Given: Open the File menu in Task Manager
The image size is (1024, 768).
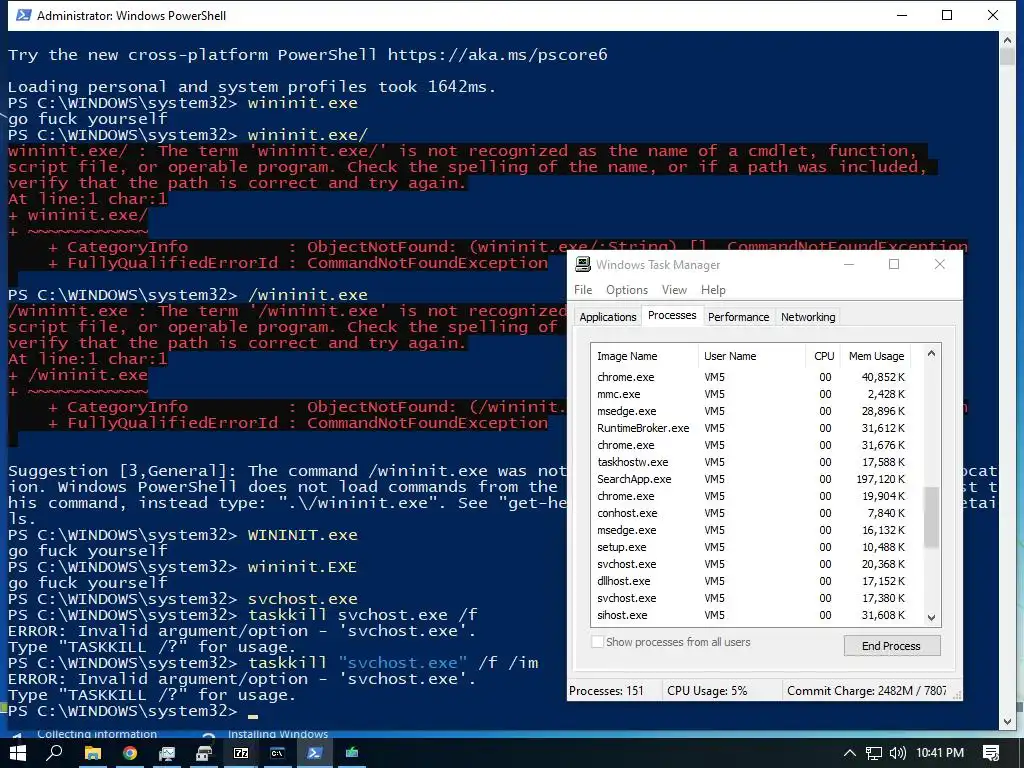Looking at the screenshot, I should point(583,290).
